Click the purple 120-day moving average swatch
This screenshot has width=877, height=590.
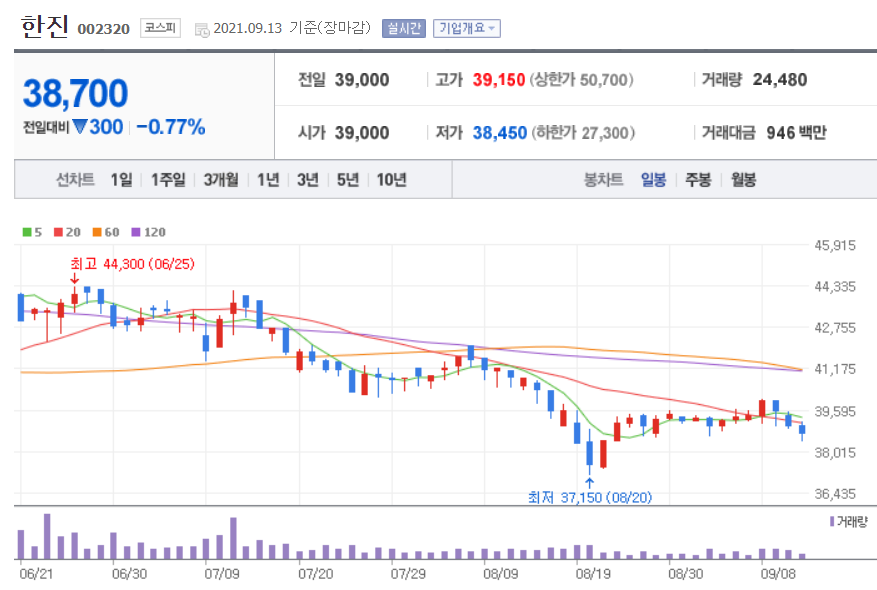coord(136,232)
